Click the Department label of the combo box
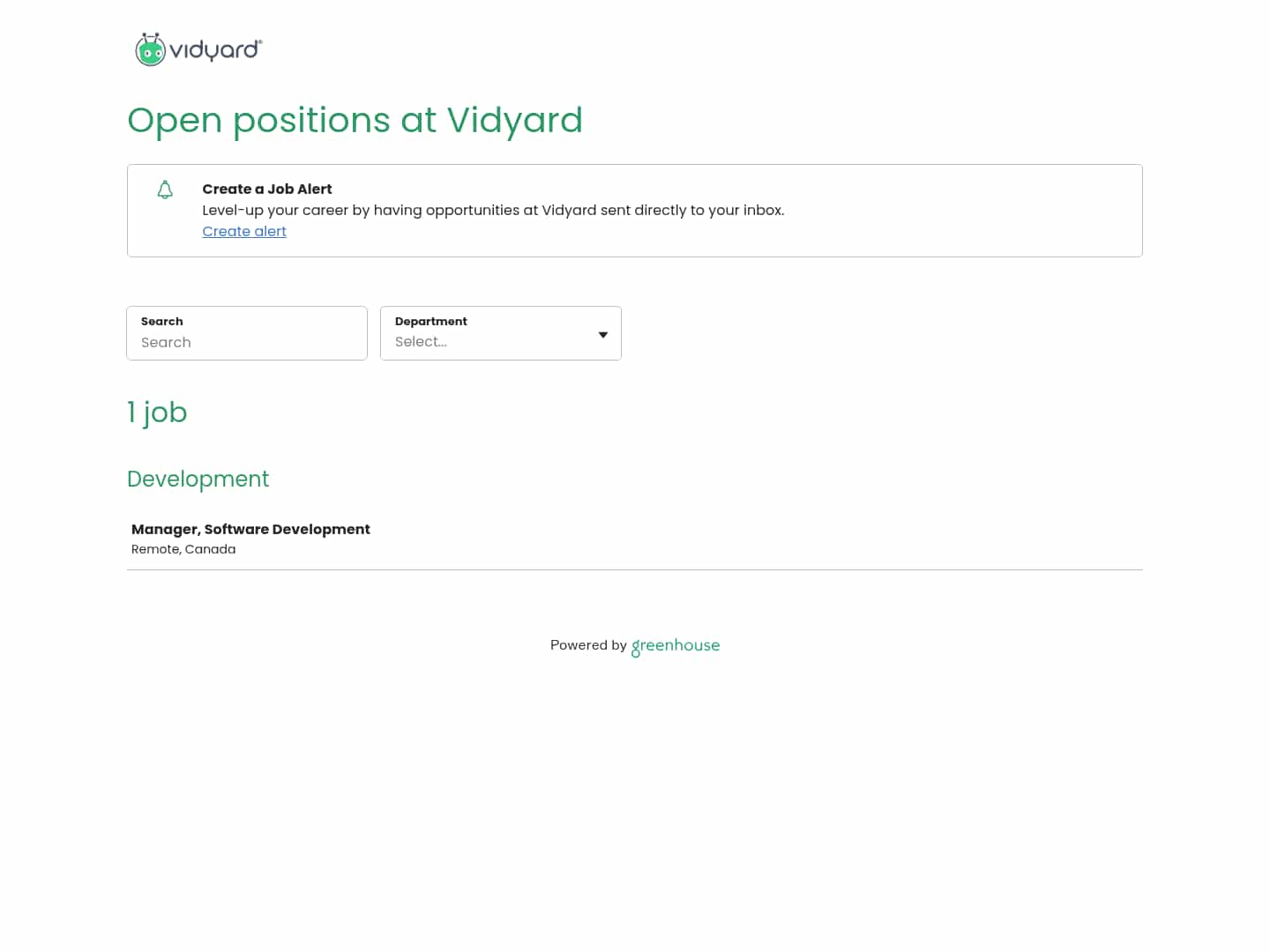 pos(431,322)
